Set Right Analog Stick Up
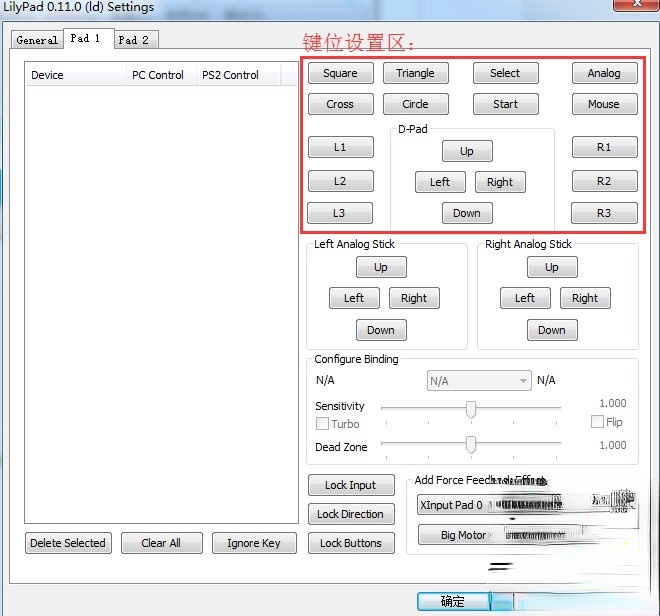This screenshot has height=616, width=660. coord(552,267)
